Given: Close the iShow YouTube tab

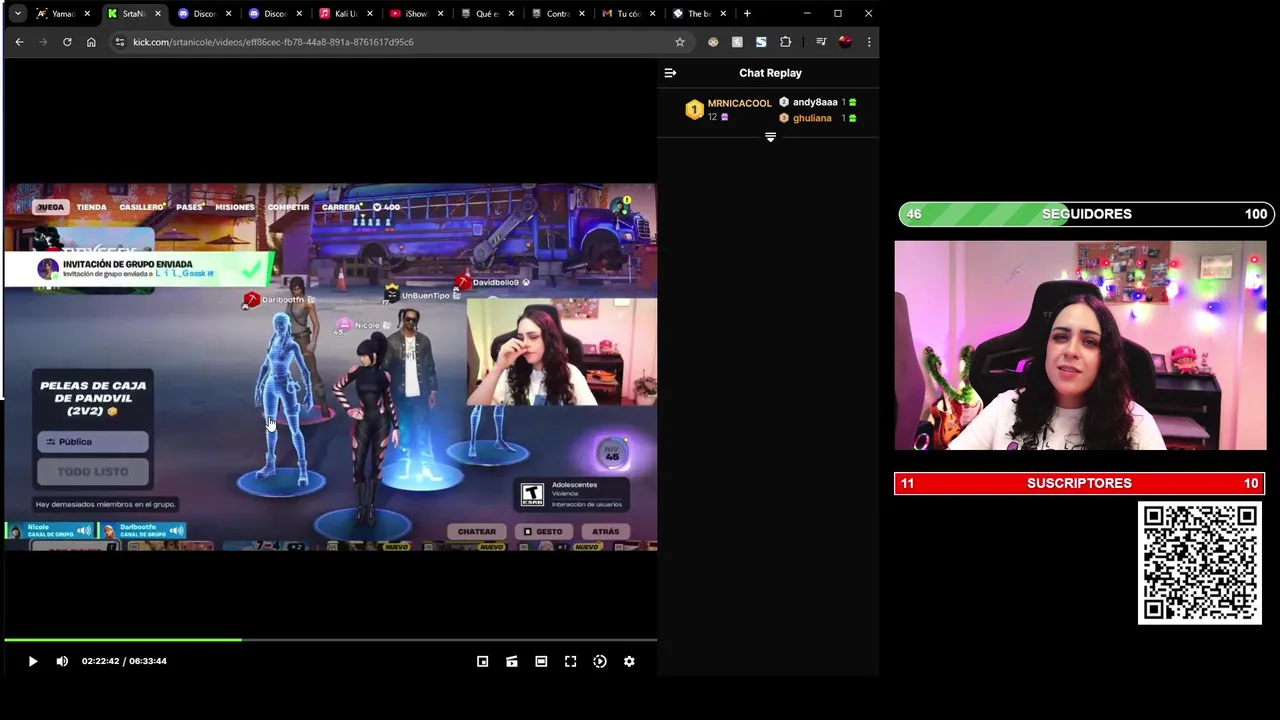Looking at the screenshot, I should [440, 14].
